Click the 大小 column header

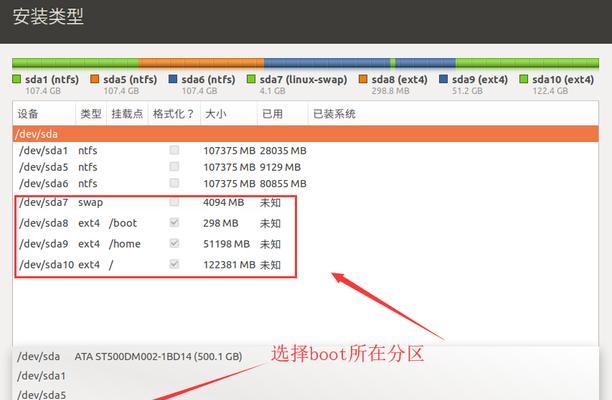coord(229,114)
